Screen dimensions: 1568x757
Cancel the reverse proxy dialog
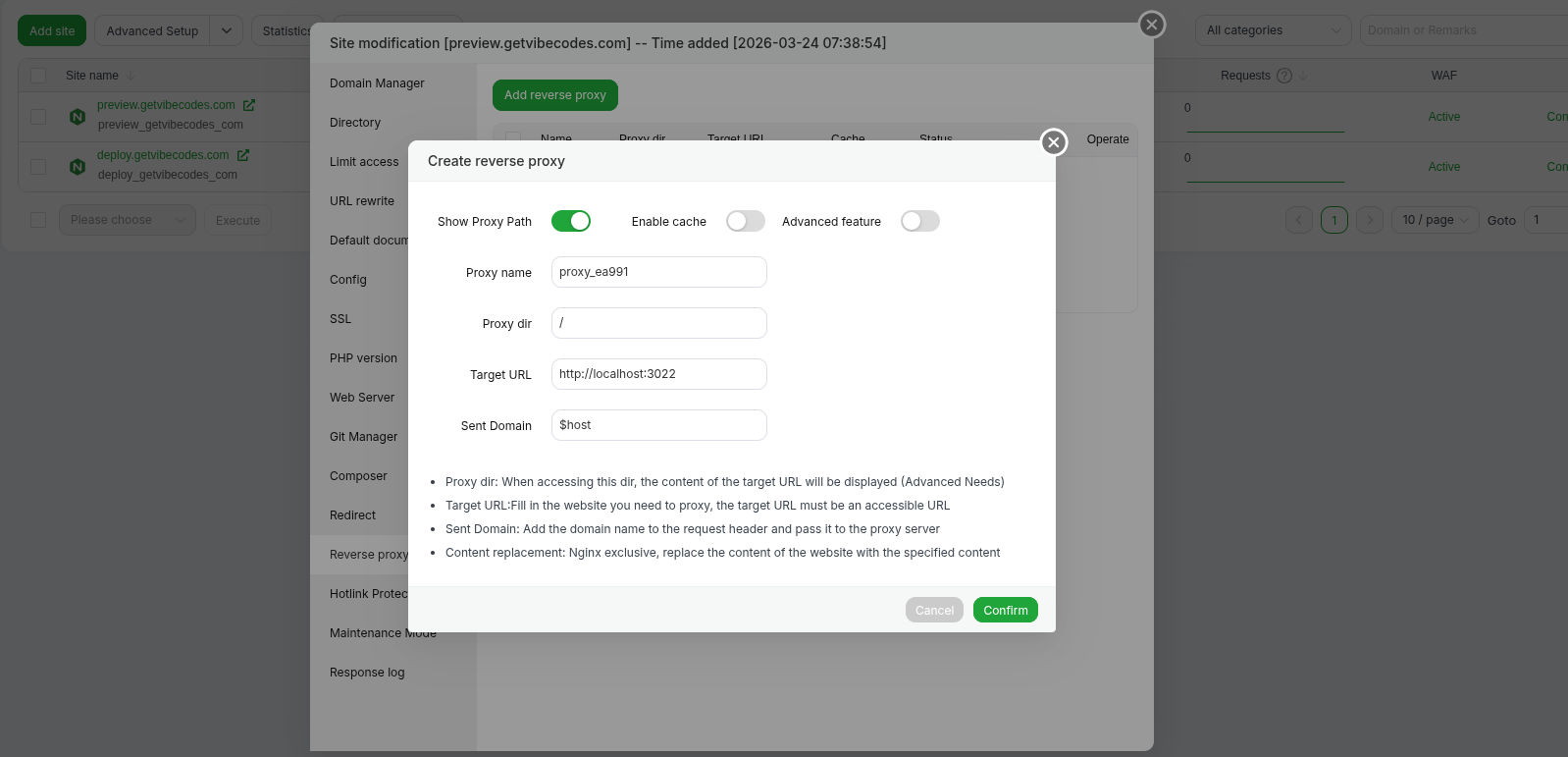[933, 610]
